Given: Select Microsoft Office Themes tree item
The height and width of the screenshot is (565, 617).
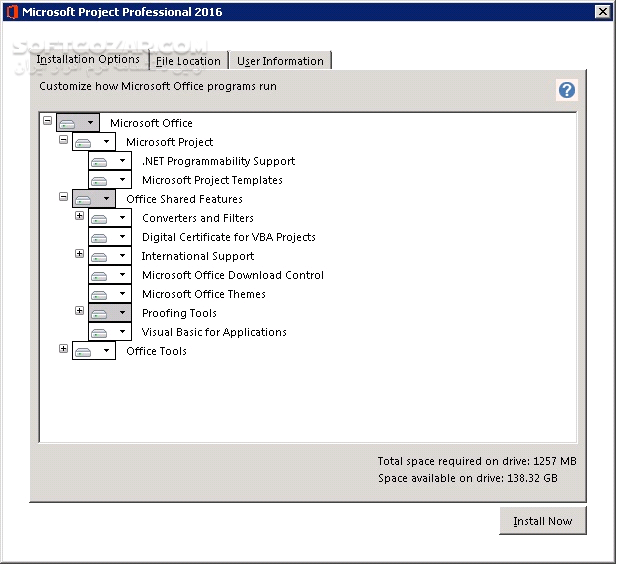Looking at the screenshot, I should [x=203, y=294].
